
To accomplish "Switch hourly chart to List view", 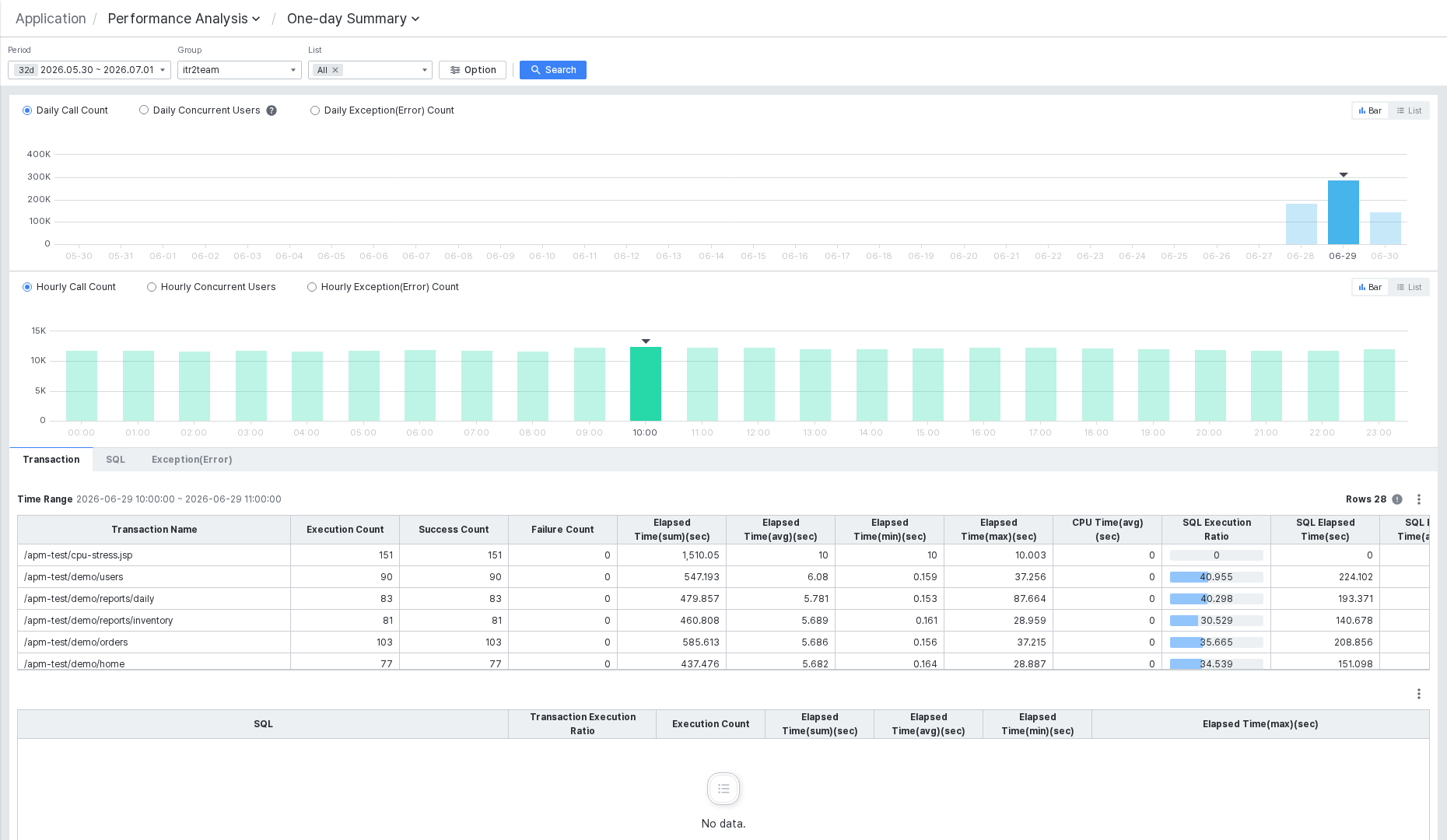I will 1409,287.
